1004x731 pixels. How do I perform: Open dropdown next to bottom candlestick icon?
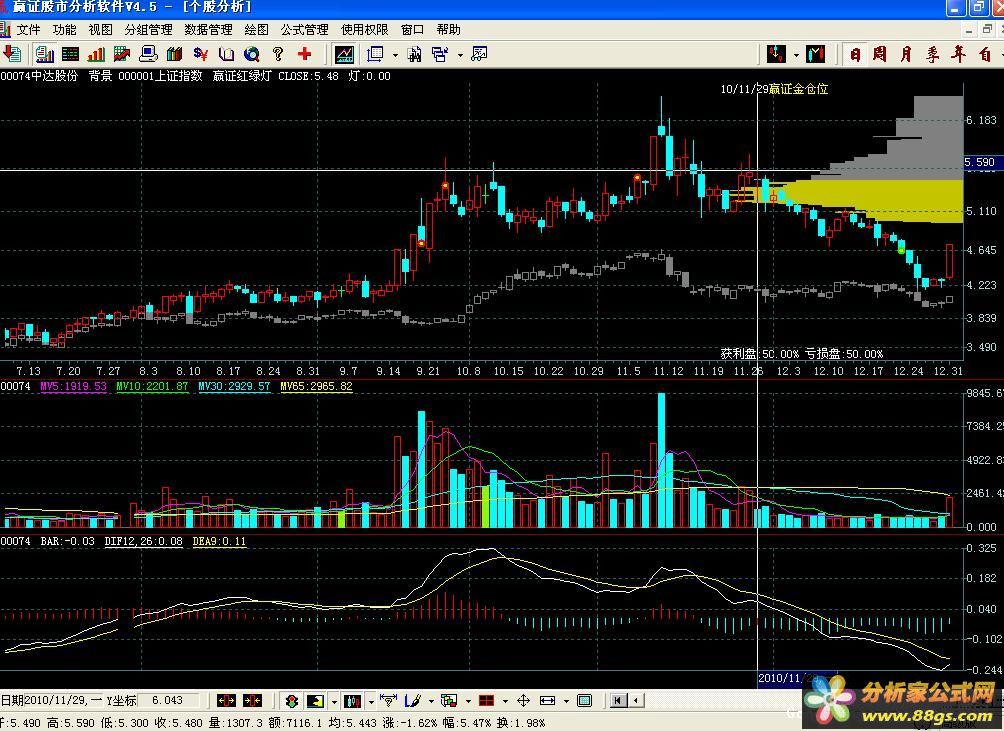point(371,702)
